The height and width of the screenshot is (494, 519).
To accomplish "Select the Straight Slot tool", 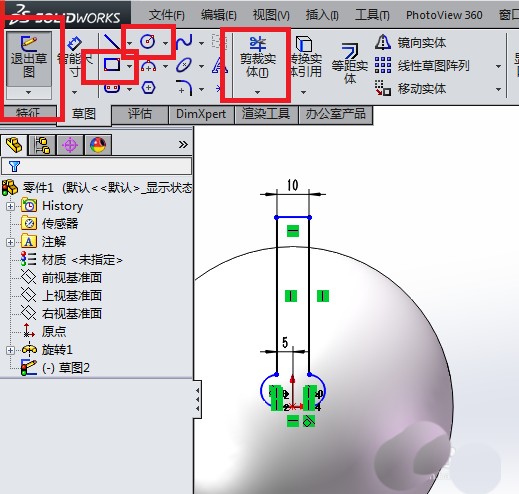I will (x=112, y=89).
